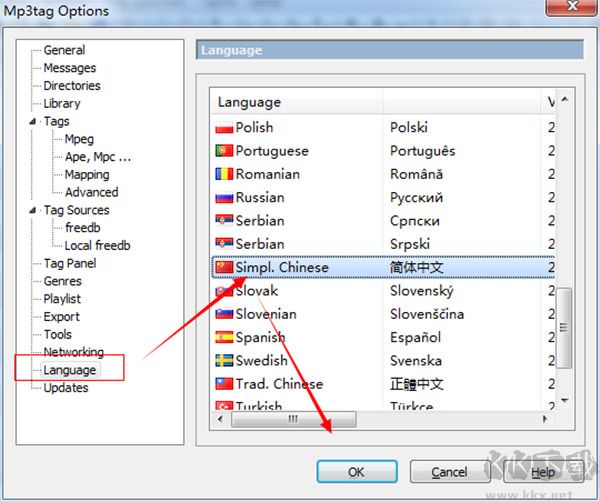
Task: Select the Tag Sources tree item
Action: point(77,210)
